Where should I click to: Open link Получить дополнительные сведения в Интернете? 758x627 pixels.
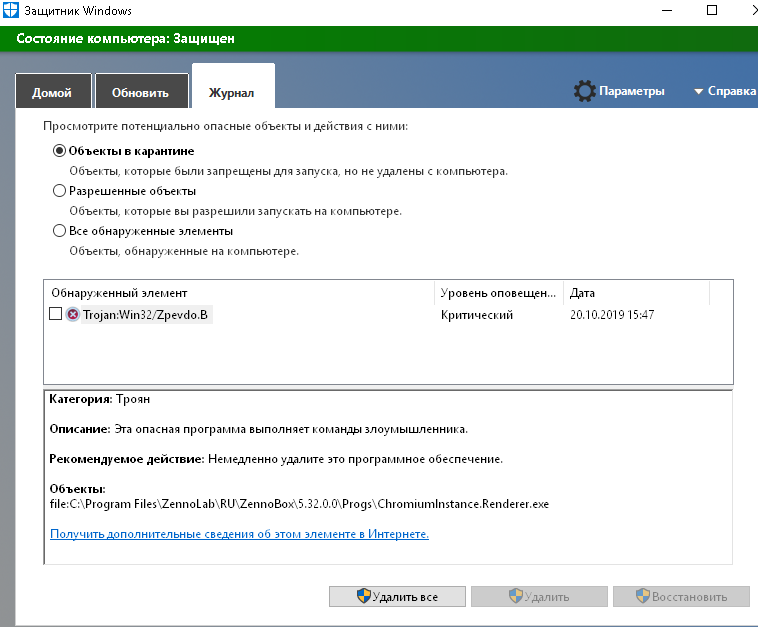(x=239, y=534)
